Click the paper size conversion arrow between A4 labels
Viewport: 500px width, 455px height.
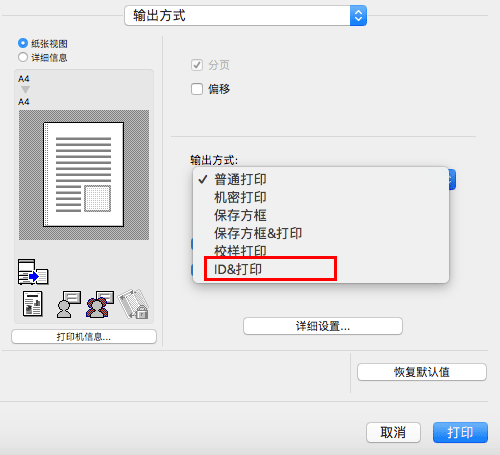(x=25, y=89)
